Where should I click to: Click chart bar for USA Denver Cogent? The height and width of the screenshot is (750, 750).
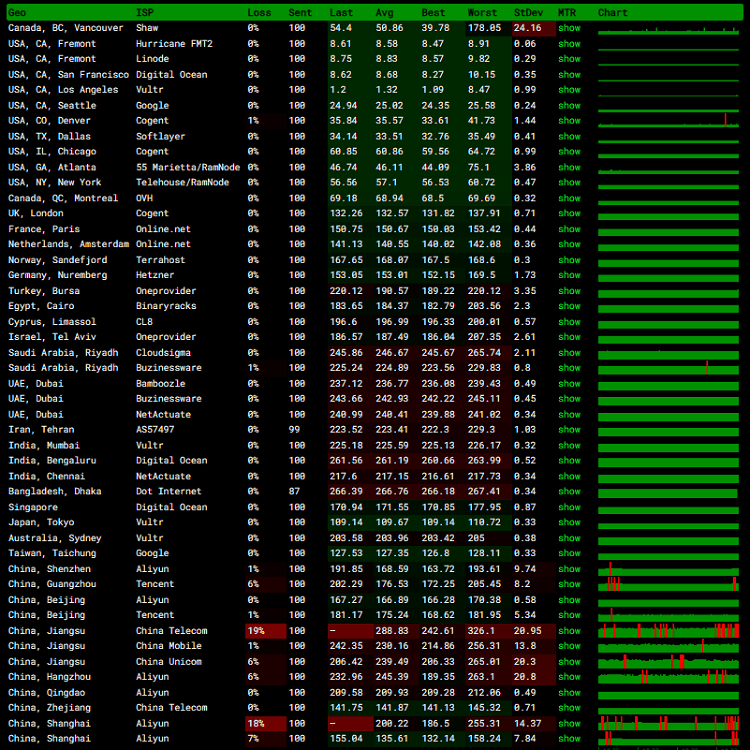pyautogui.click(x=668, y=121)
